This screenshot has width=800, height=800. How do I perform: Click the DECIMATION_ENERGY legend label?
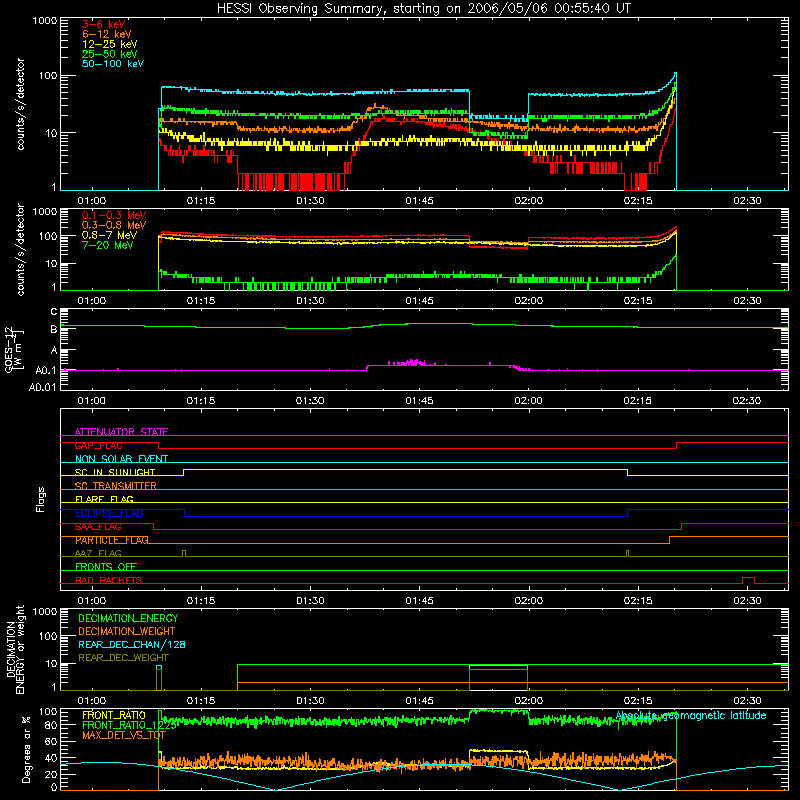pos(128,618)
